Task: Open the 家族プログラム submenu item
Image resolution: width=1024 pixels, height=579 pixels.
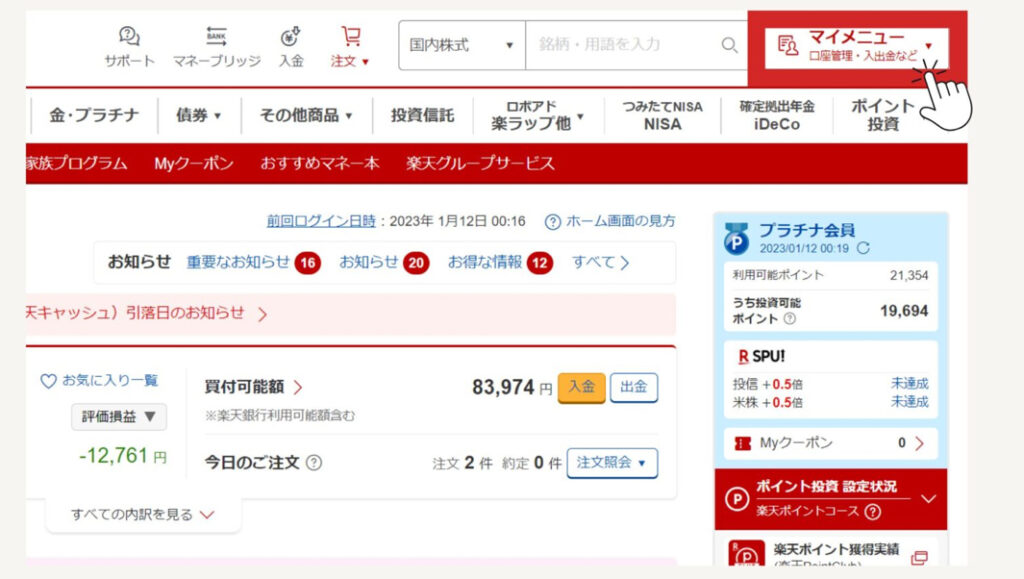Action: pyautogui.click(x=77, y=163)
